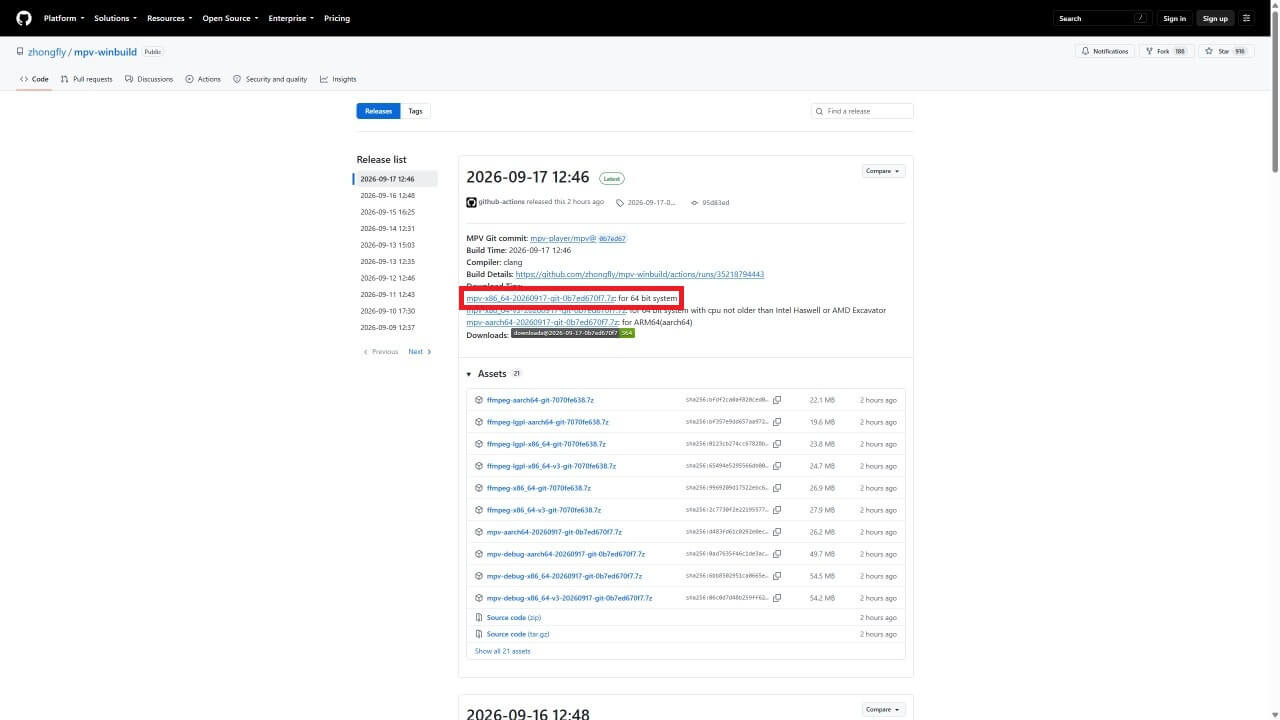Copy SHA256 hash of ffmpeg-lgpl-x86_64-git-7070fe638.7z
1280x720 pixels.
click(x=777, y=444)
